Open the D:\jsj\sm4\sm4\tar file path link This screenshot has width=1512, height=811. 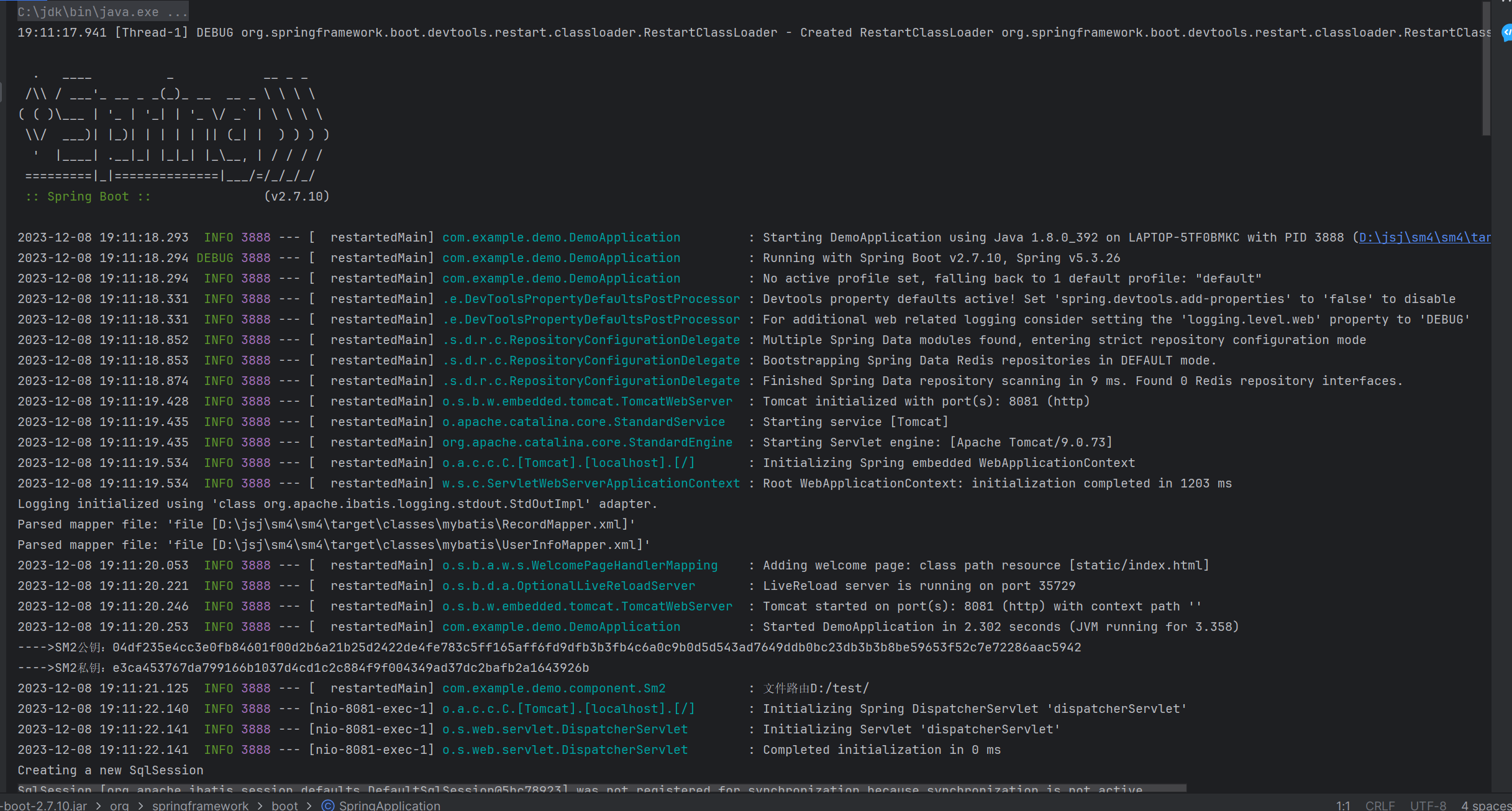pos(1424,237)
